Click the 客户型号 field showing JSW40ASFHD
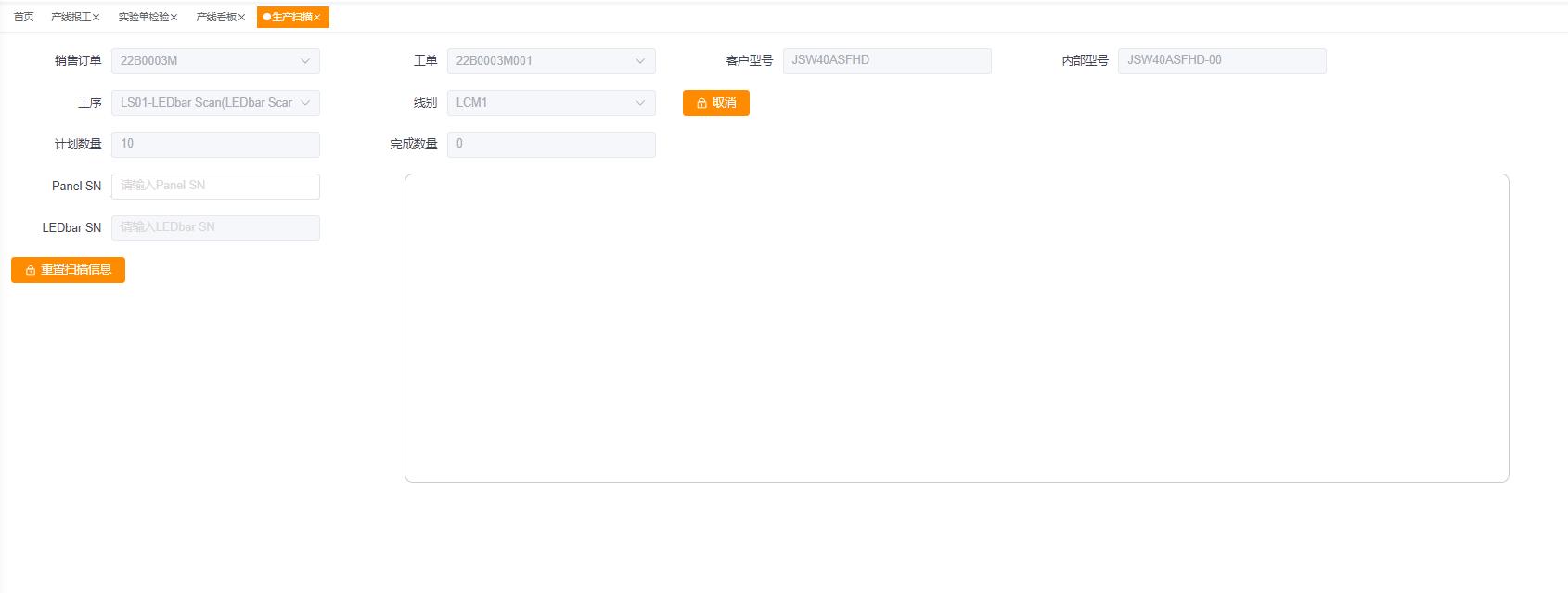1568x593 pixels. [886, 61]
